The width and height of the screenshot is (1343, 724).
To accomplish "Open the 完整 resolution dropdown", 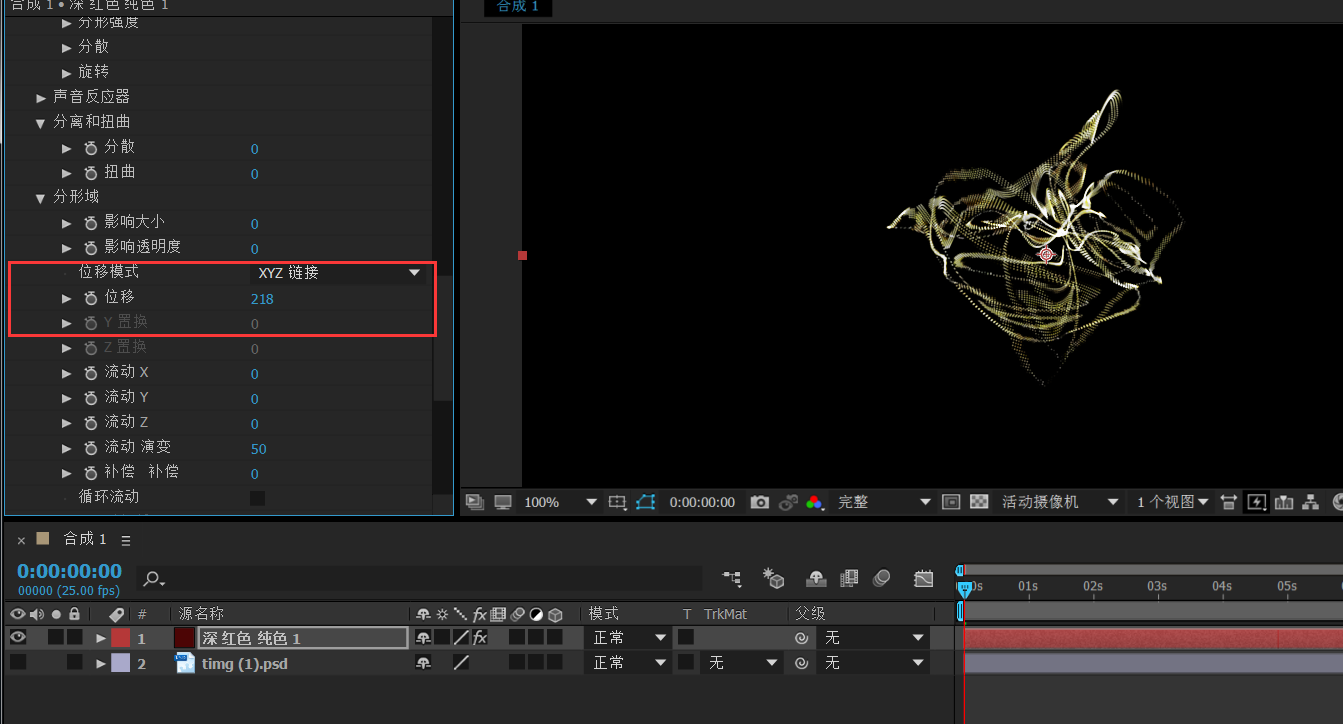I will [884, 502].
